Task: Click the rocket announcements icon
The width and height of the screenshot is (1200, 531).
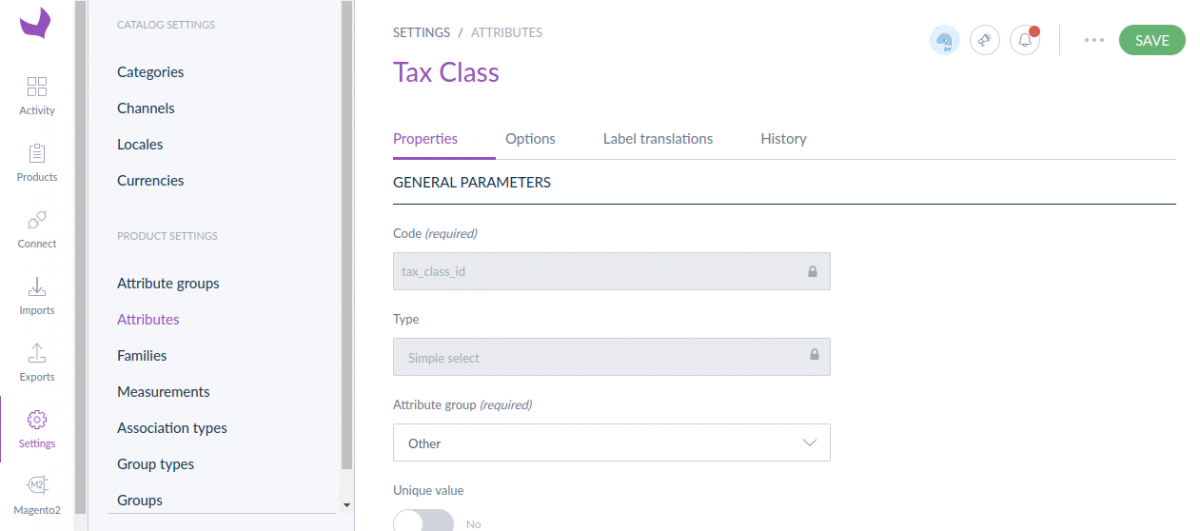Action: point(984,40)
